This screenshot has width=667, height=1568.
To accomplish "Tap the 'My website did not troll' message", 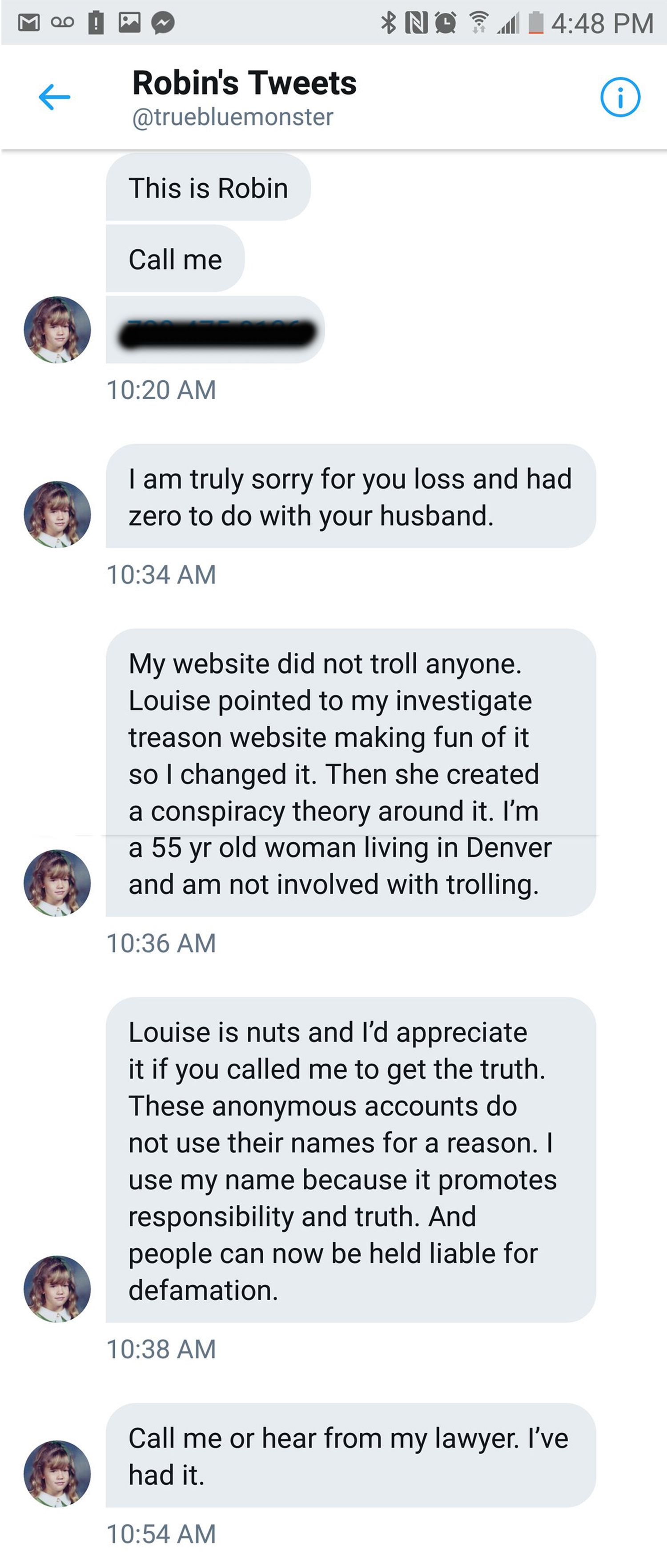I will (350, 773).
